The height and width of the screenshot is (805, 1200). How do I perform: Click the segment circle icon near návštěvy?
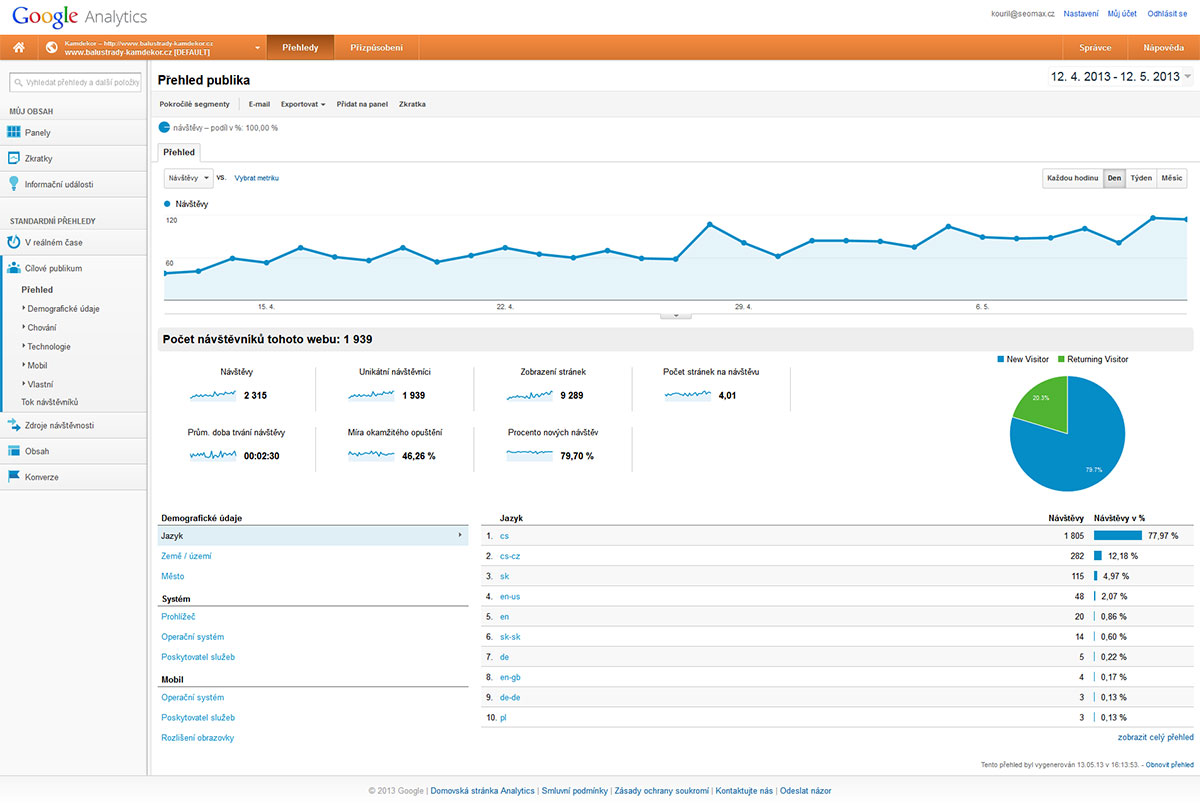(x=164, y=128)
